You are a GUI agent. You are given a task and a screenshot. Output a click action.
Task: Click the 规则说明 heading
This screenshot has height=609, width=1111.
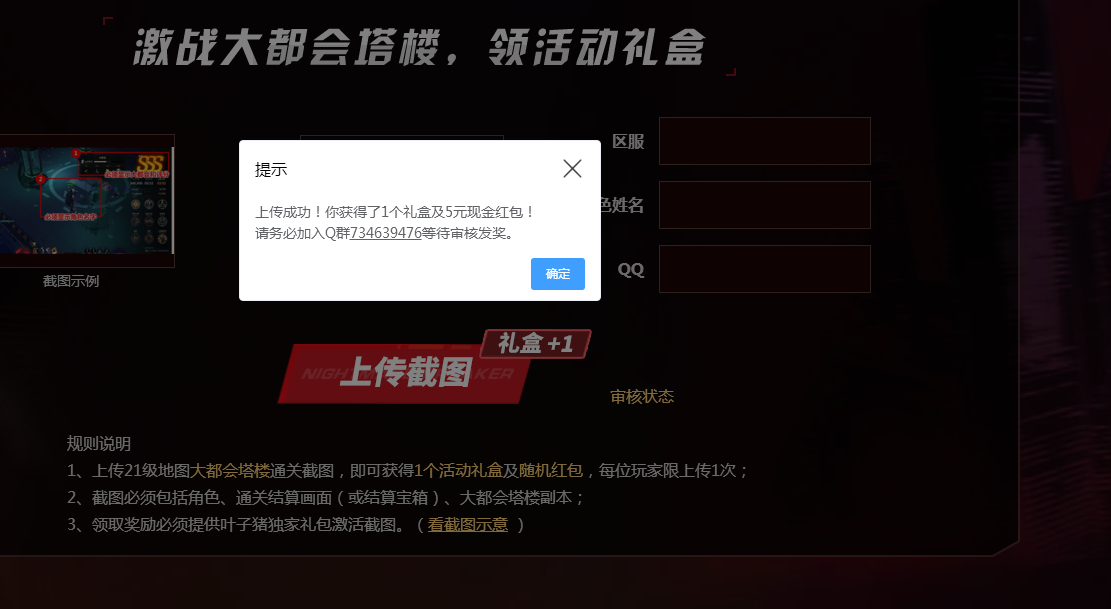click(98, 444)
